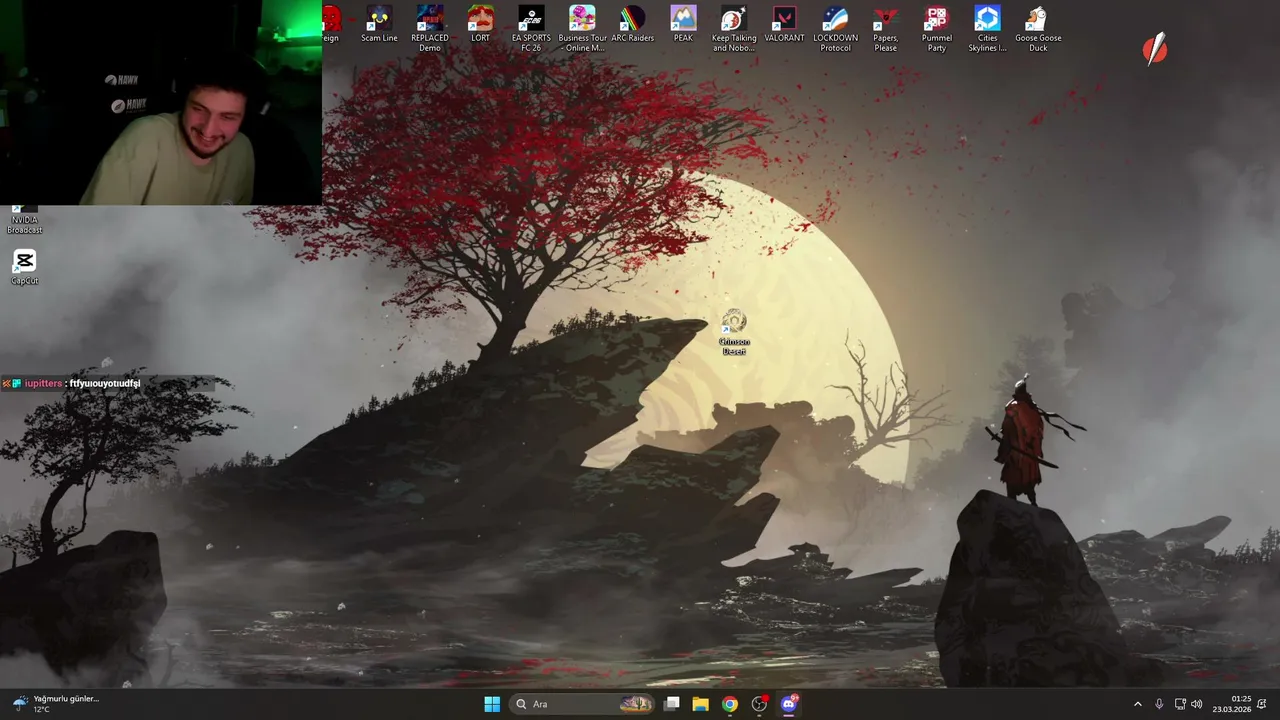The width and height of the screenshot is (1280, 720).
Task: Launch the VALORANT shortcut
Action: click(x=785, y=25)
